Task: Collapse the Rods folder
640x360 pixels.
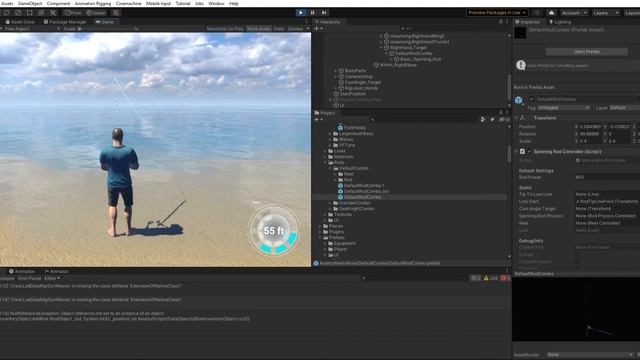Action: [325, 162]
